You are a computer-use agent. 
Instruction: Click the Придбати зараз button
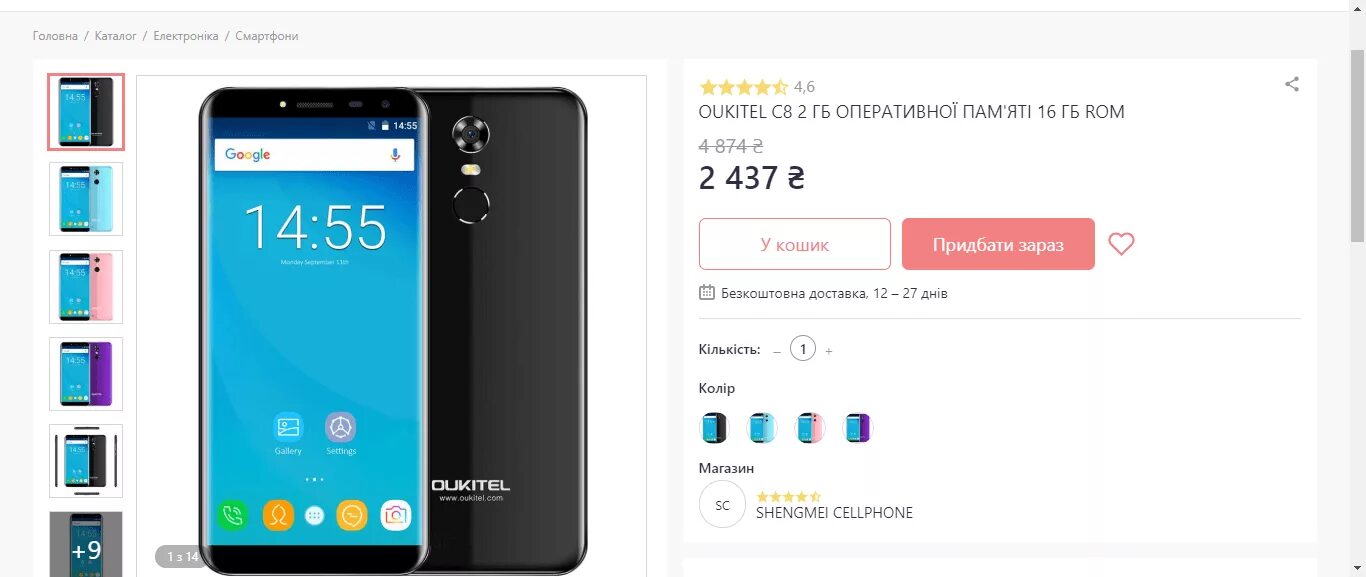[x=998, y=244]
